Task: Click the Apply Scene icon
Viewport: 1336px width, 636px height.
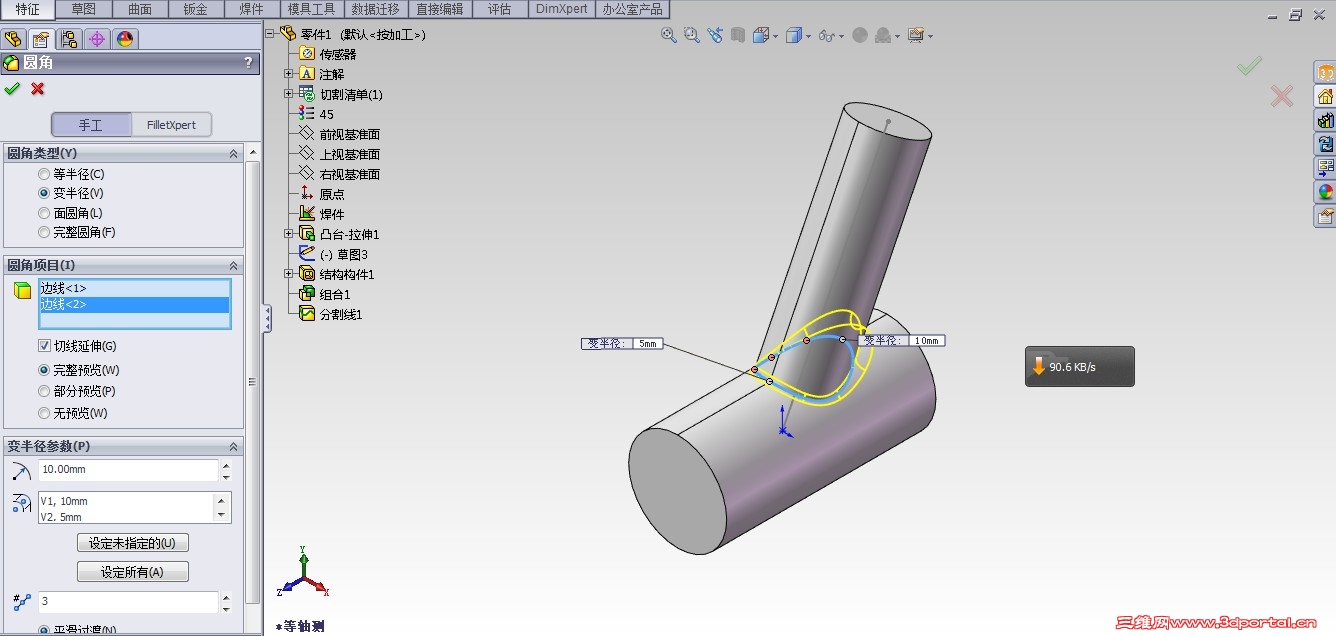Action: [x=883, y=35]
